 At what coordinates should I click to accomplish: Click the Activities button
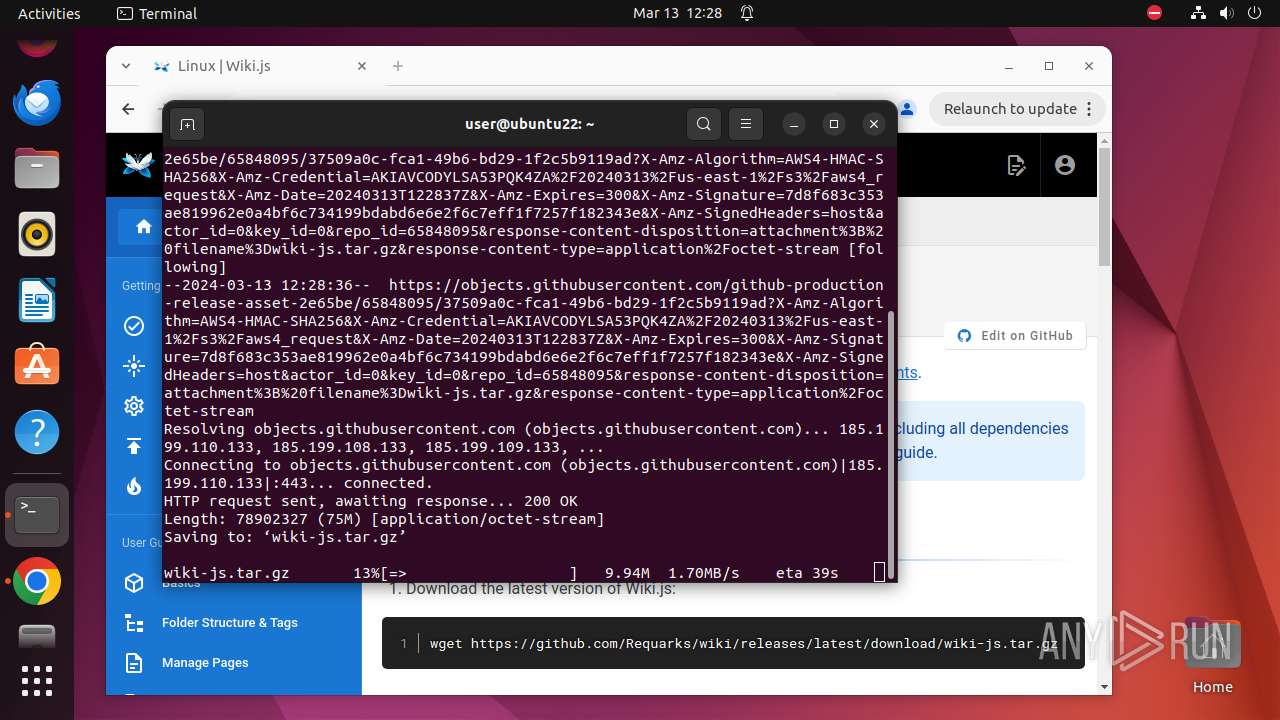click(49, 13)
